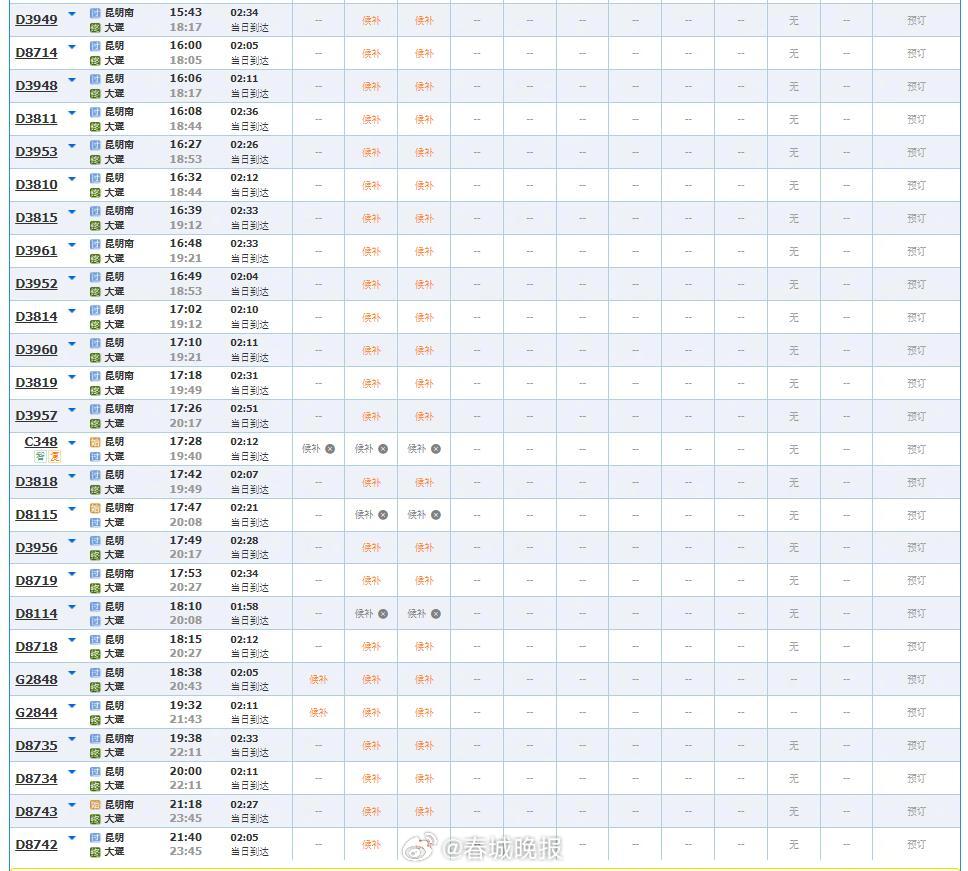Image resolution: width=968 pixels, height=871 pixels.
Task: Expand the arrow next to train D8714
Action: (x=72, y=47)
